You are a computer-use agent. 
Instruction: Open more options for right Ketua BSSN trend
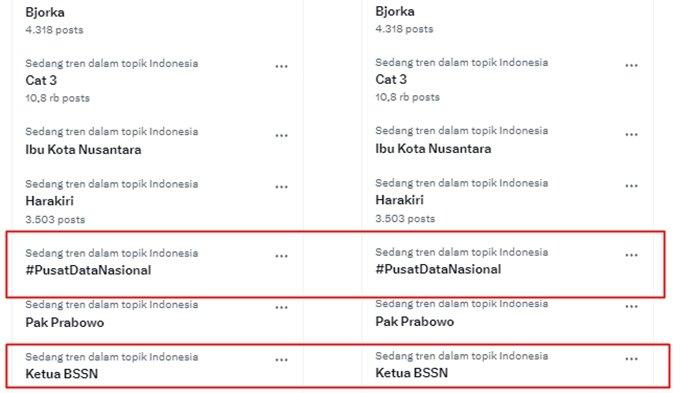click(631, 359)
